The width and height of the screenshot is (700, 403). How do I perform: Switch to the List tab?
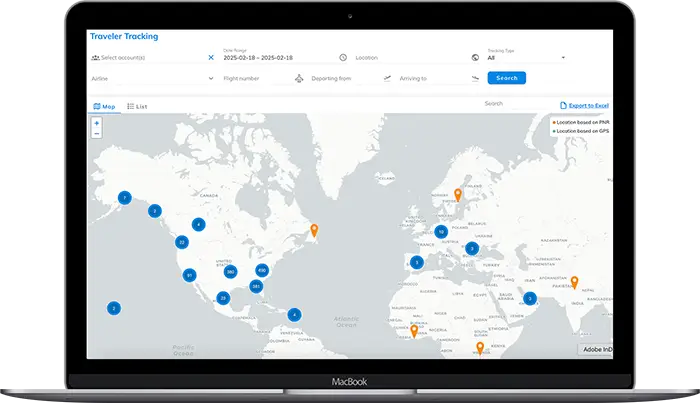click(x=137, y=107)
